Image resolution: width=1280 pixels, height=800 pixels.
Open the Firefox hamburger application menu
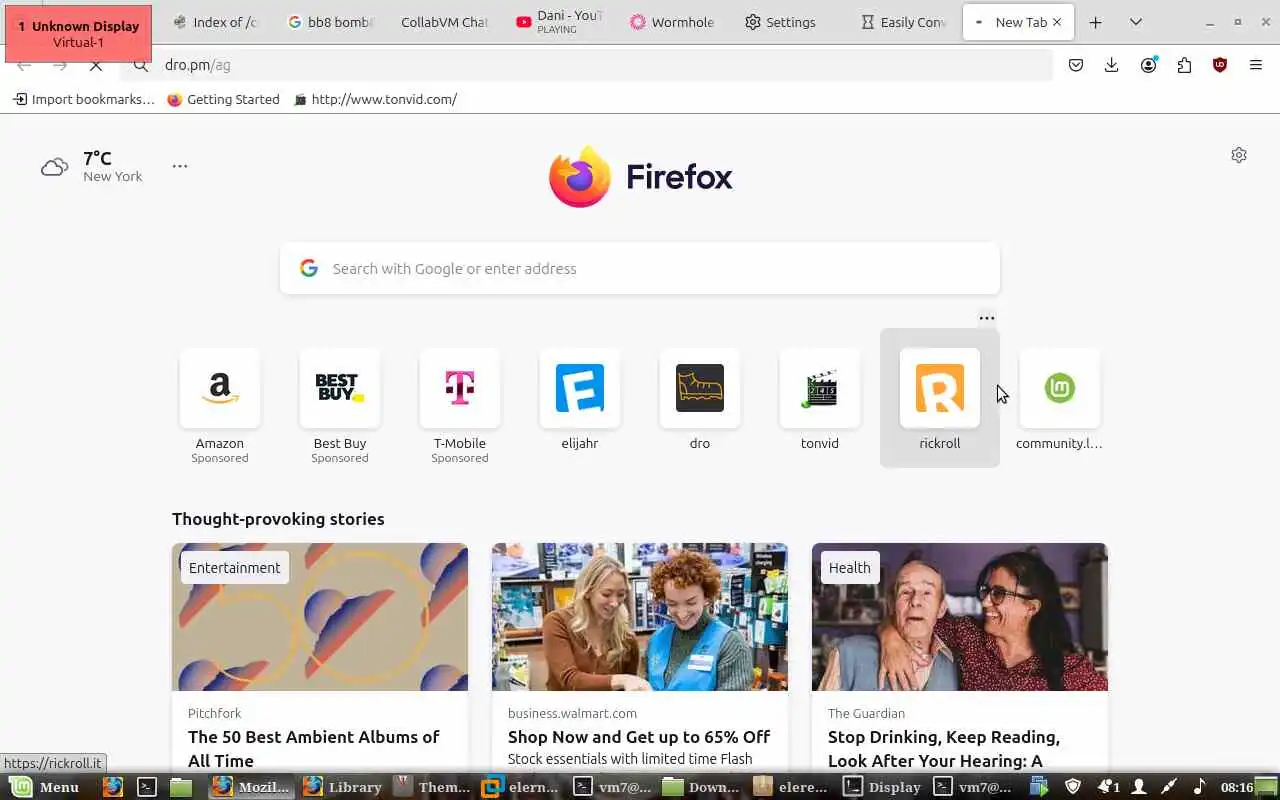tap(1256, 65)
